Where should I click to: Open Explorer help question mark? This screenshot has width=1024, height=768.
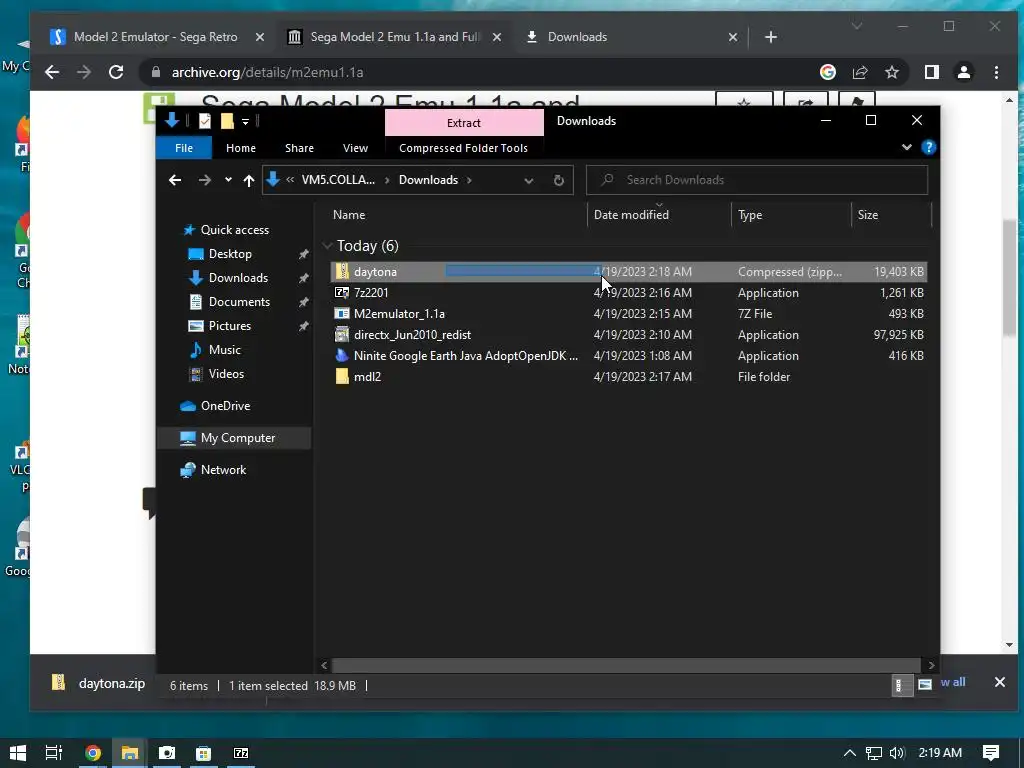tap(928, 148)
